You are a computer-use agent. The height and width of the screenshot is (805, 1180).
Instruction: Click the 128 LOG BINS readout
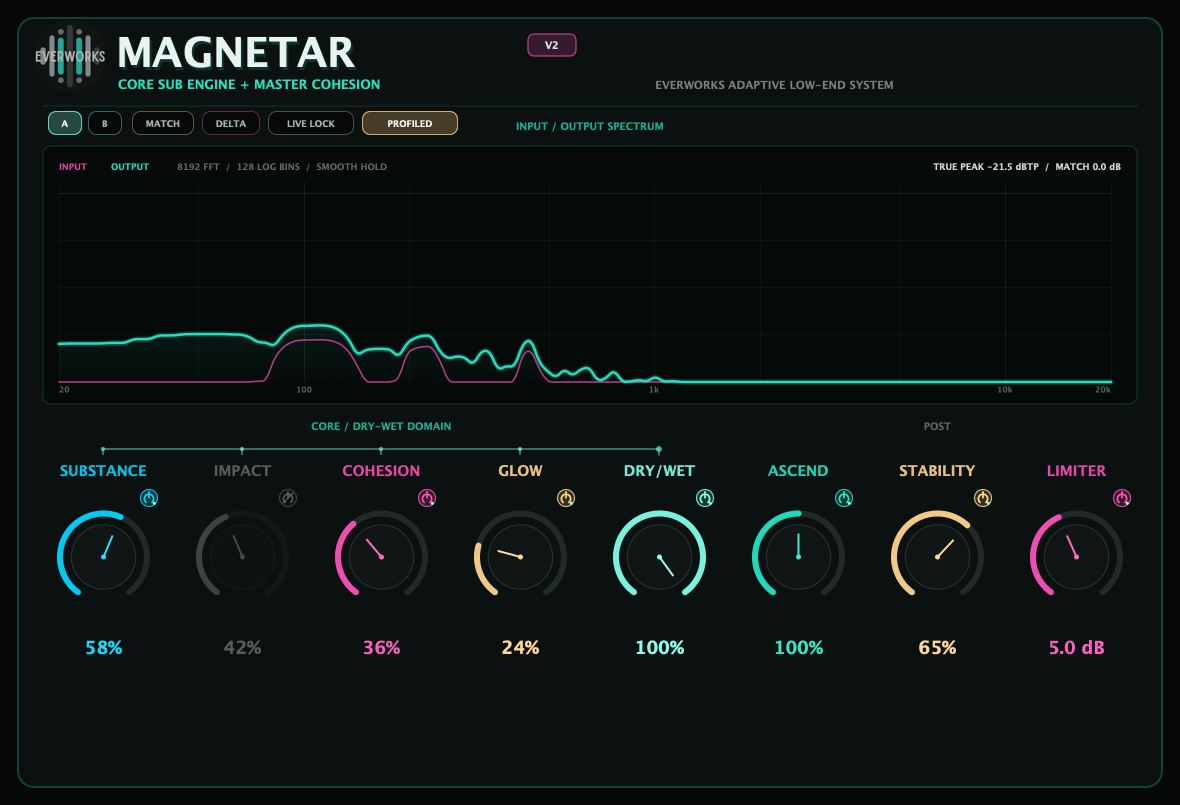268,167
